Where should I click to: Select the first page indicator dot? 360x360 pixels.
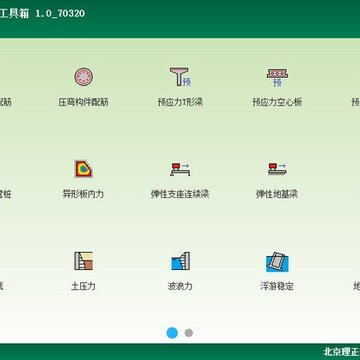(x=172, y=333)
